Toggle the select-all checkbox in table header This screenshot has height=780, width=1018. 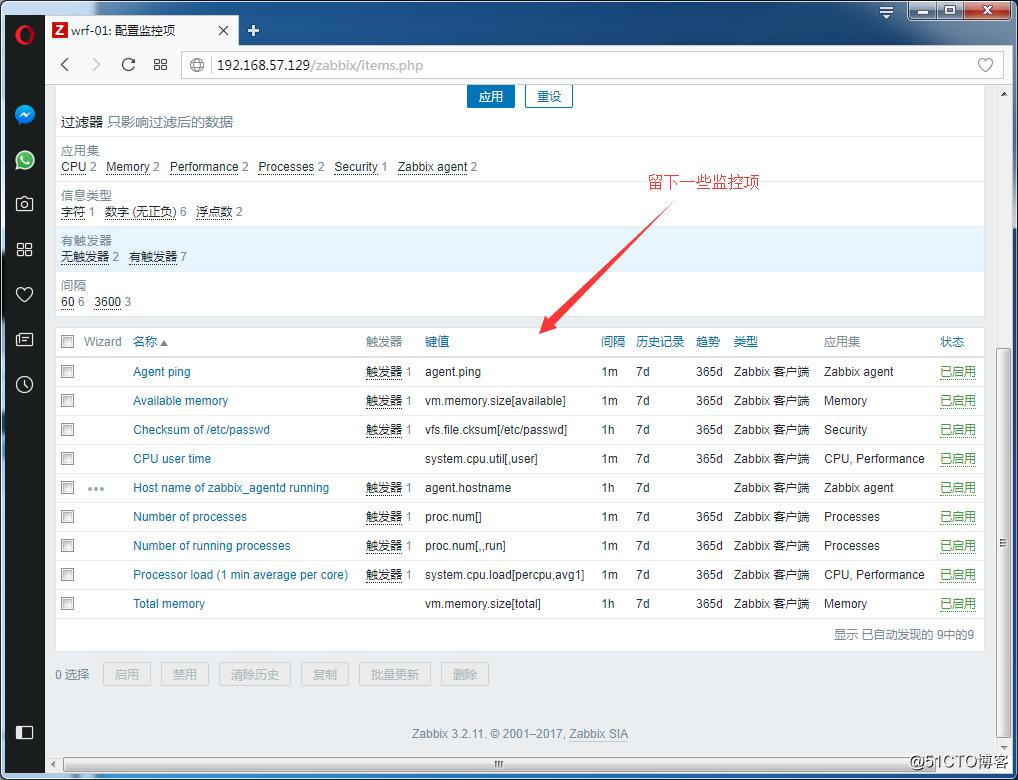[68, 342]
